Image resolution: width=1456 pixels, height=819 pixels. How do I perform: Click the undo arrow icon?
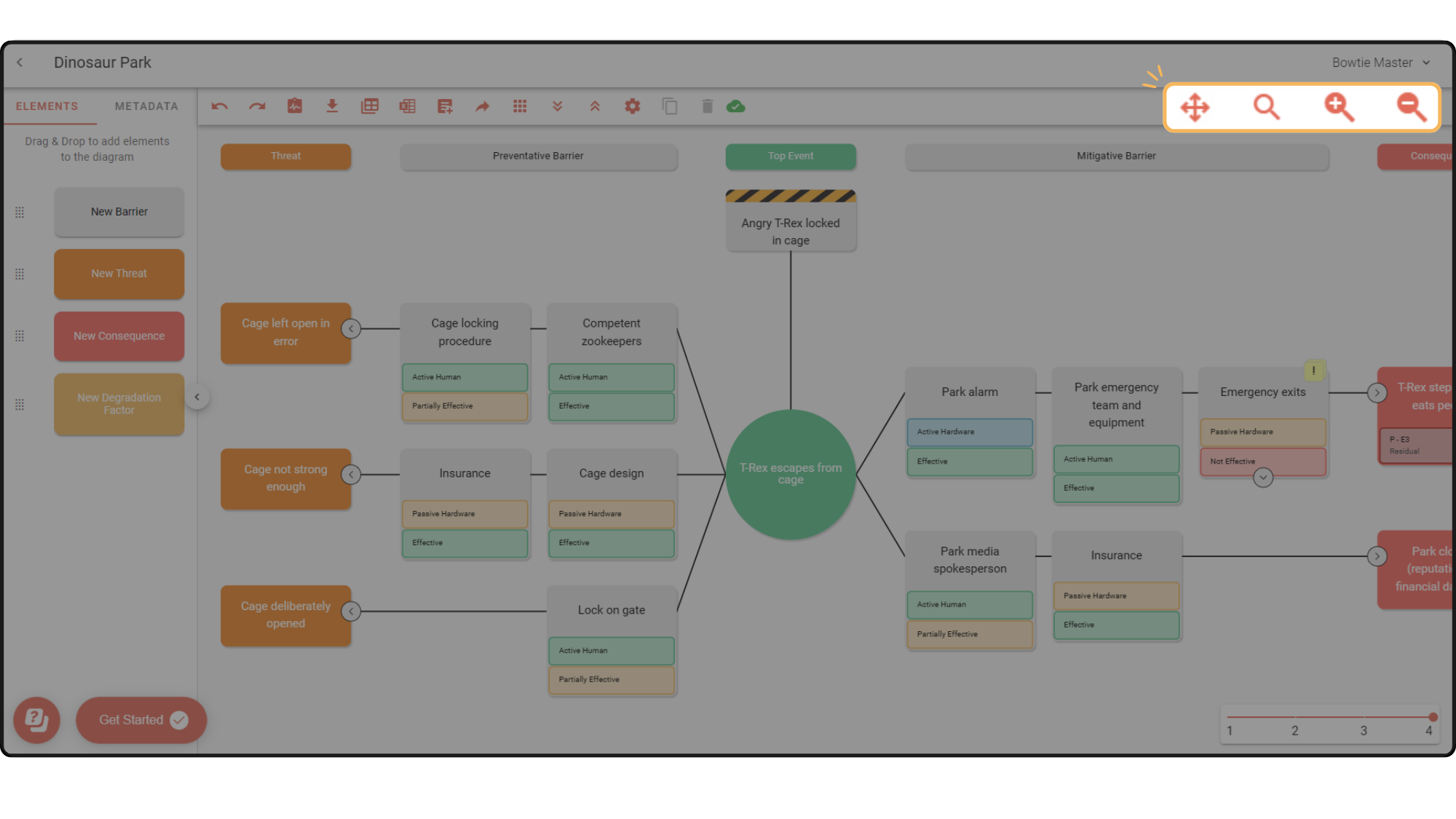pos(219,106)
